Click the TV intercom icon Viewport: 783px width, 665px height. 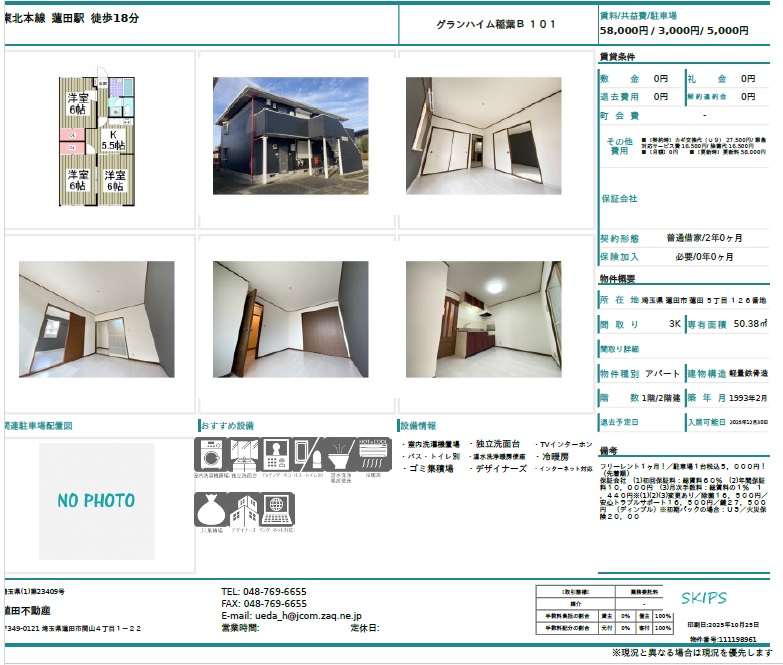click(277, 457)
